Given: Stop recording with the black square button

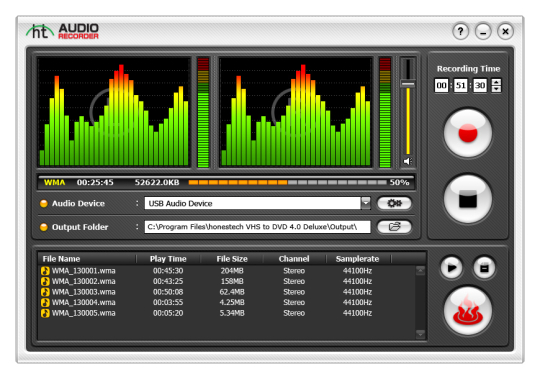Looking at the screenshot, I should click(x=468, y=199).
